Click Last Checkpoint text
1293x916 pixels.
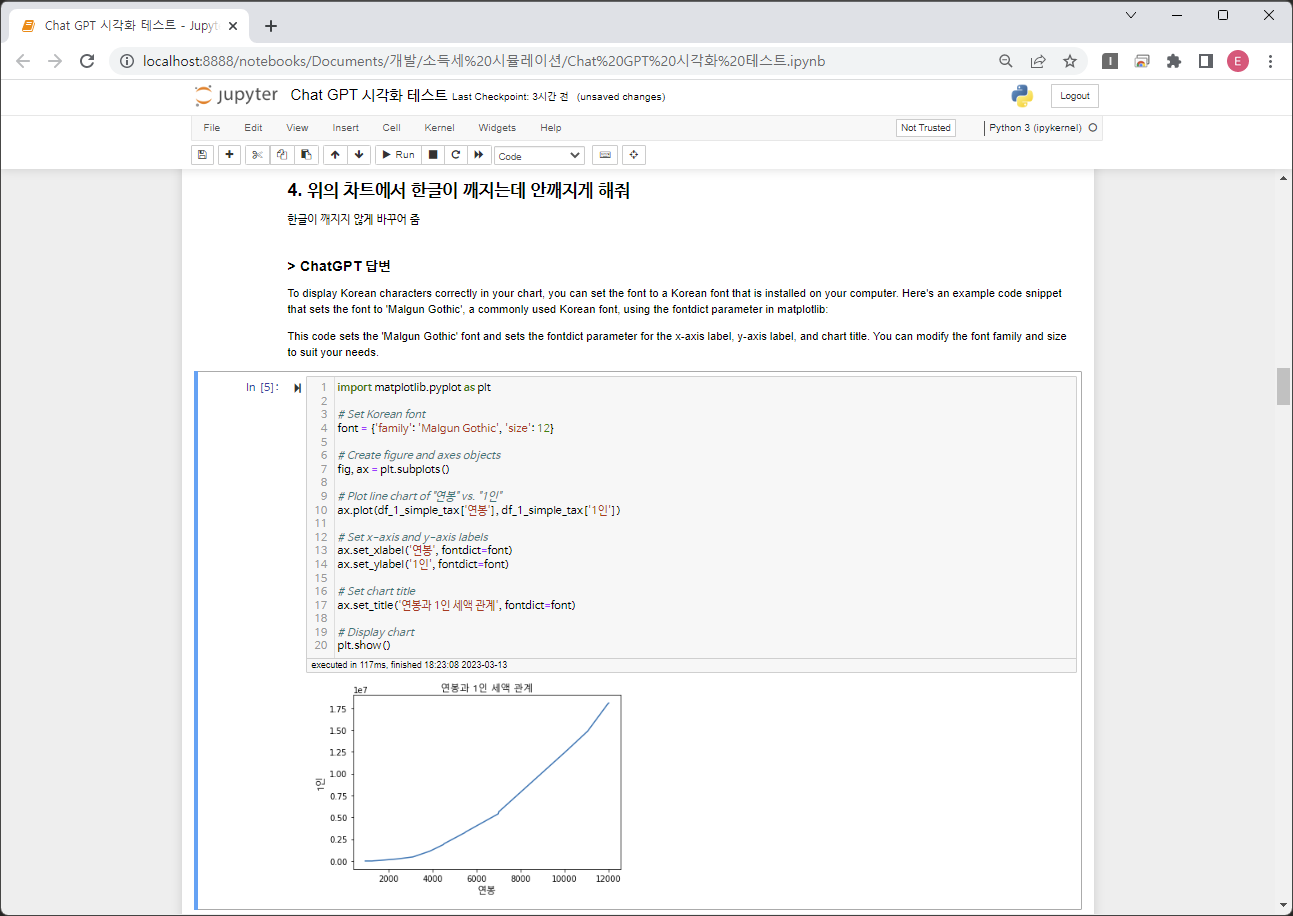tap(510, 97)
